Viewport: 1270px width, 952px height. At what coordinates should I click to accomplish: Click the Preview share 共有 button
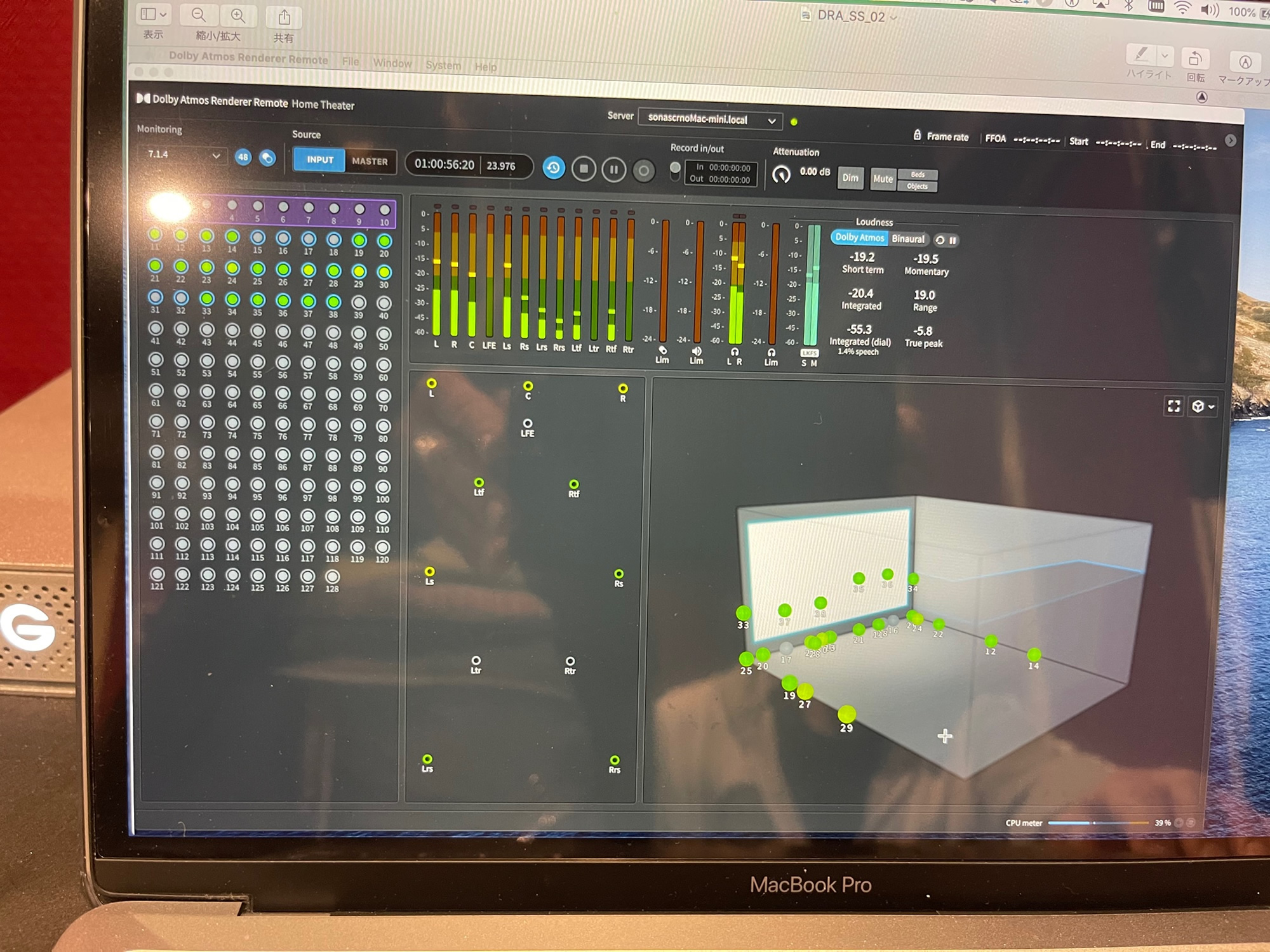(284, 17)
